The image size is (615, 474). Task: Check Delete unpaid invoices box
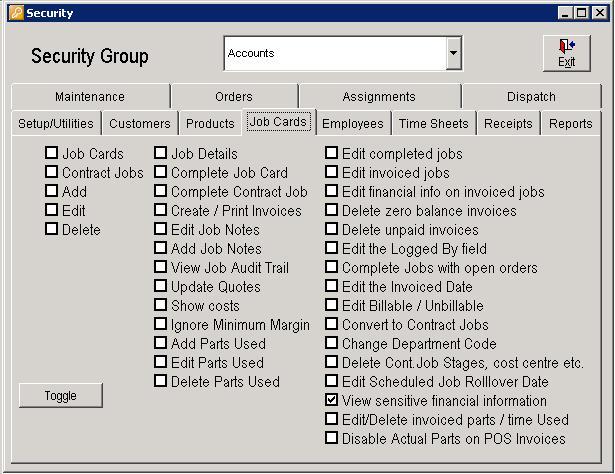(332, 230)
